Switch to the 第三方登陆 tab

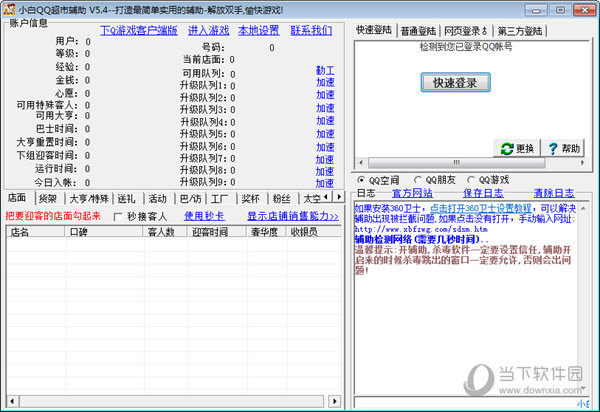(520, 31)
